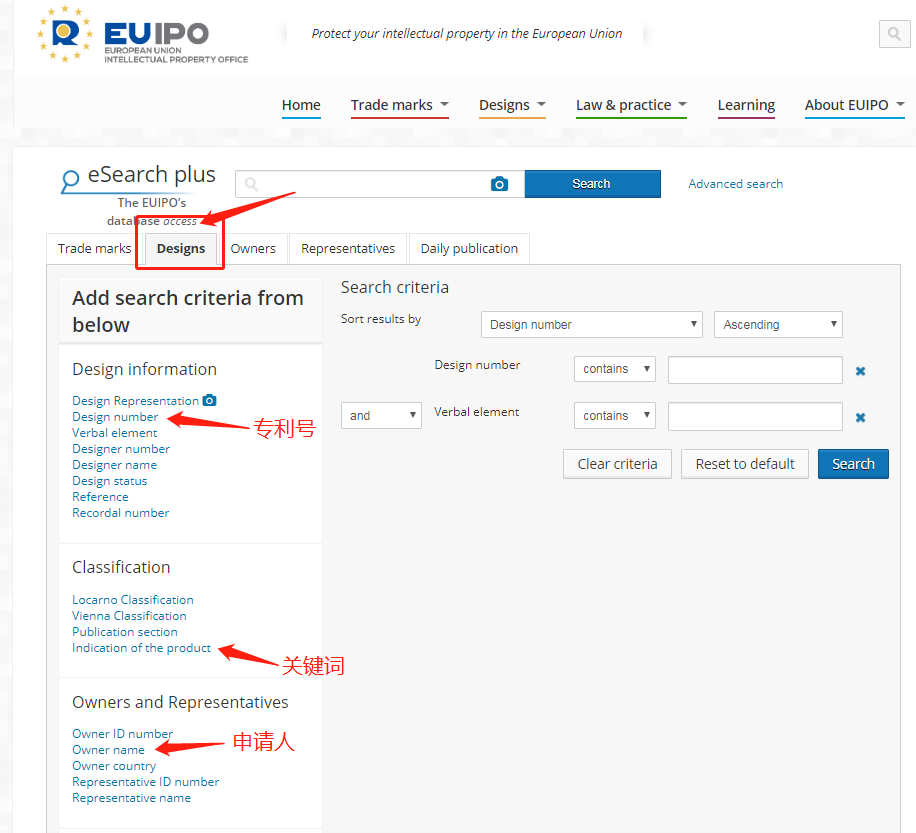Open the Designs navigation menu
The image size is (916, 833).
512,105
